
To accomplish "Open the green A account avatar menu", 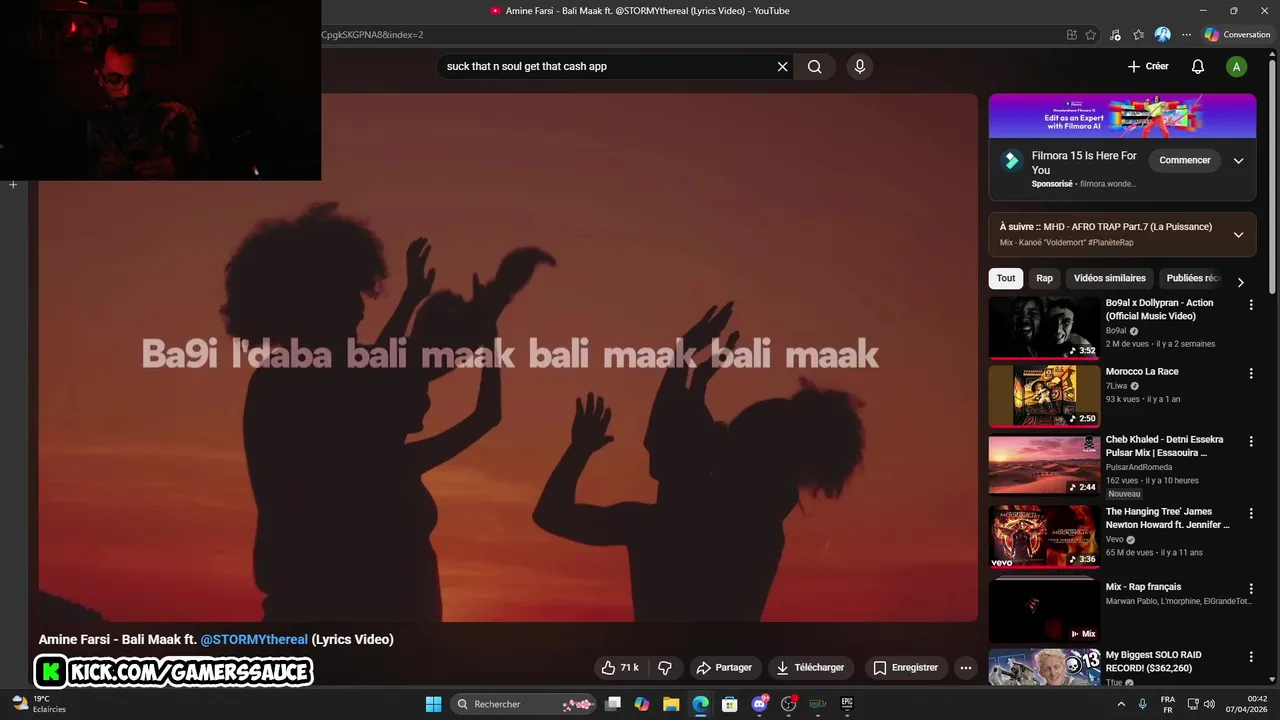I will click(1237, 67).
